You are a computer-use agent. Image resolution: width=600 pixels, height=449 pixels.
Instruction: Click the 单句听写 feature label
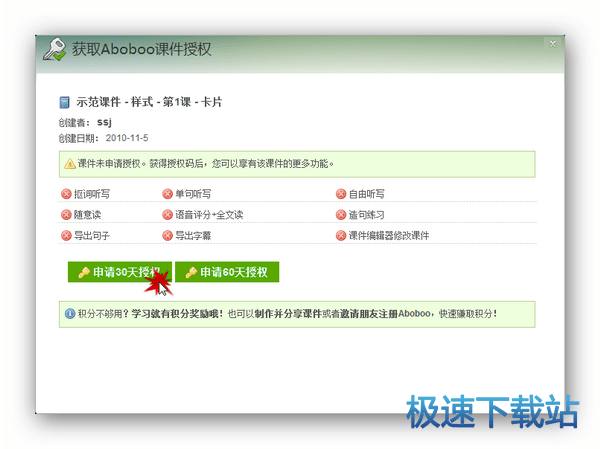pyautogui.click(x=193, y=194)
